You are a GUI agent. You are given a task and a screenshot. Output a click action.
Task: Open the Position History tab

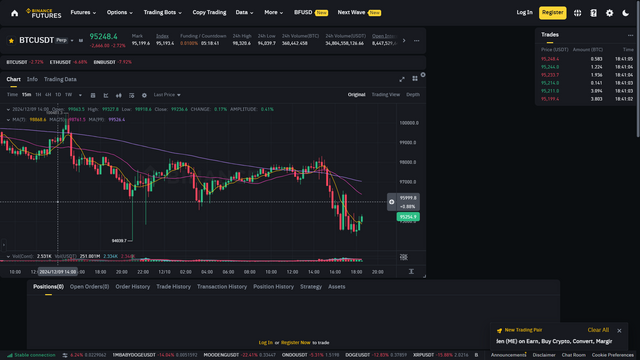[273, 287]
